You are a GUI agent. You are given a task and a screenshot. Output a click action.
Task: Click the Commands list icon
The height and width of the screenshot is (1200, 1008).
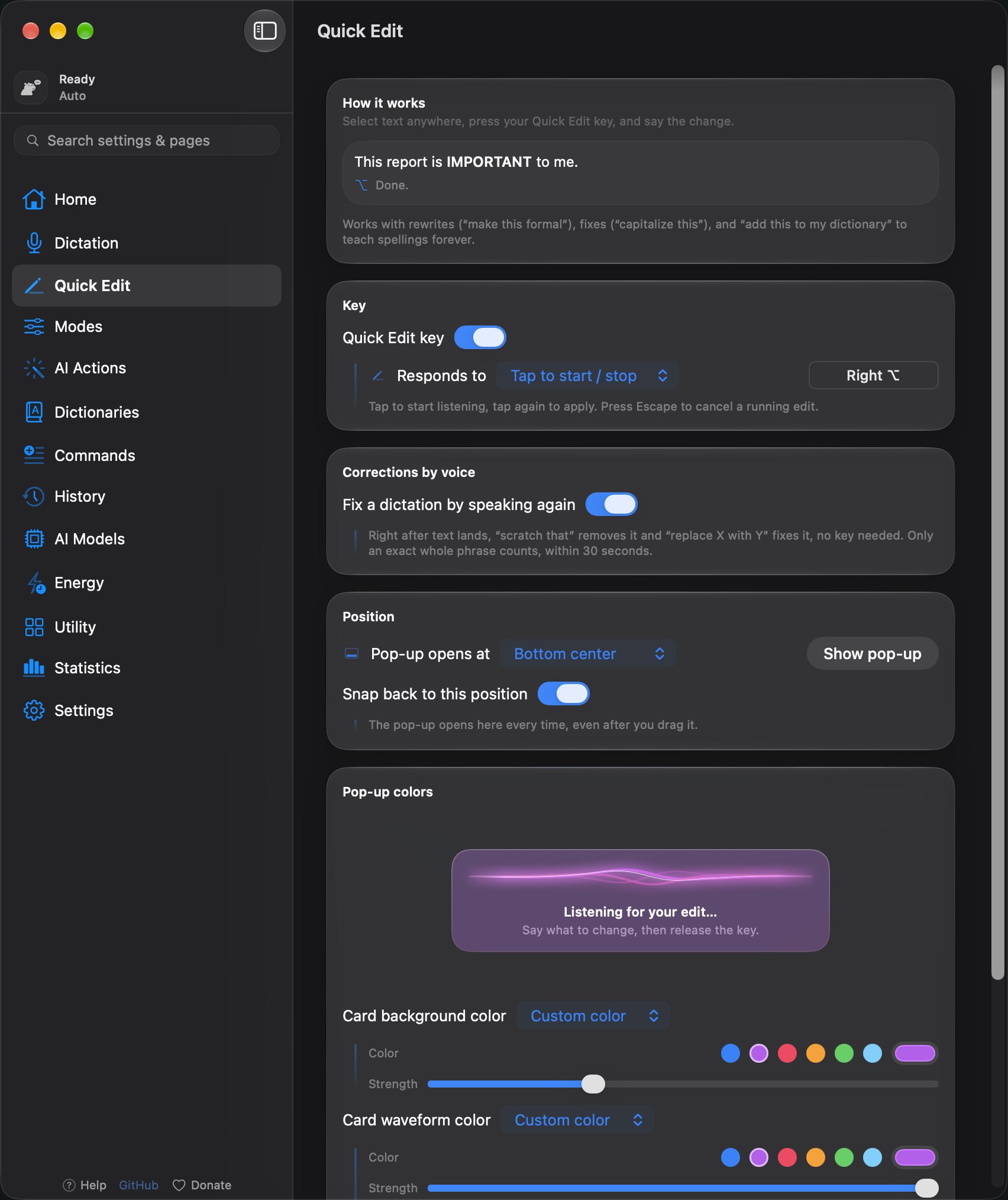[x=34, y=455]
